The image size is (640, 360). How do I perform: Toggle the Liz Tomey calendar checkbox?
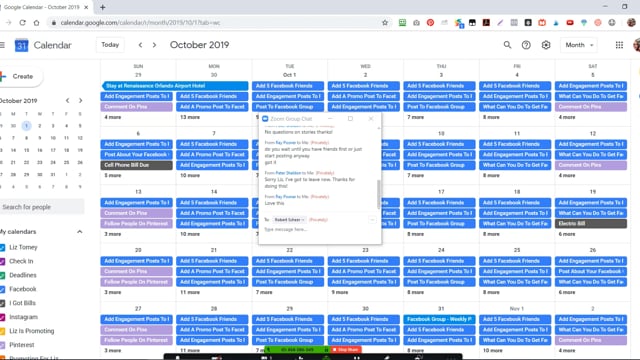pos(2,247)
